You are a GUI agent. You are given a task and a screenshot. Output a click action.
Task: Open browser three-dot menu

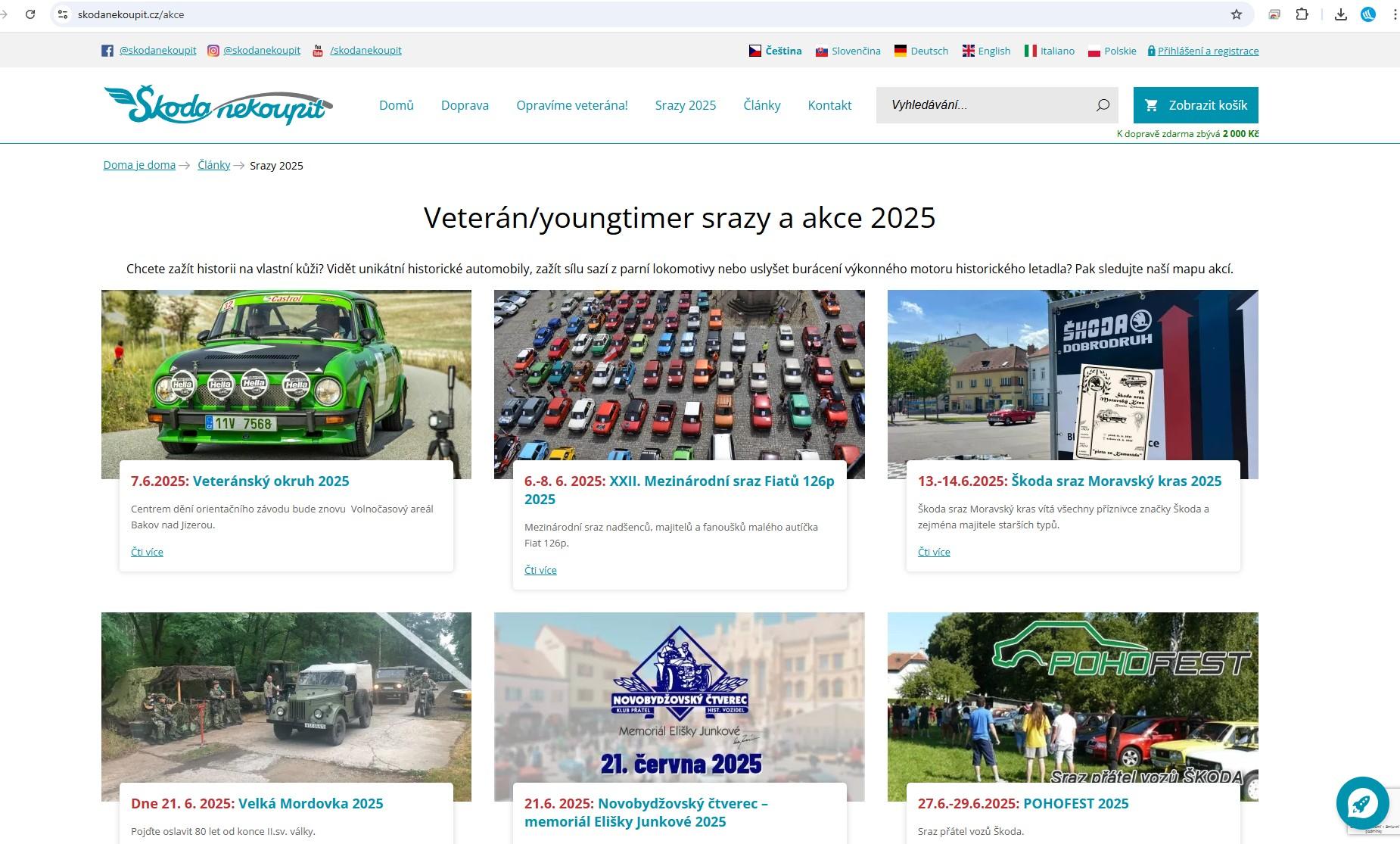point(1395,14)
